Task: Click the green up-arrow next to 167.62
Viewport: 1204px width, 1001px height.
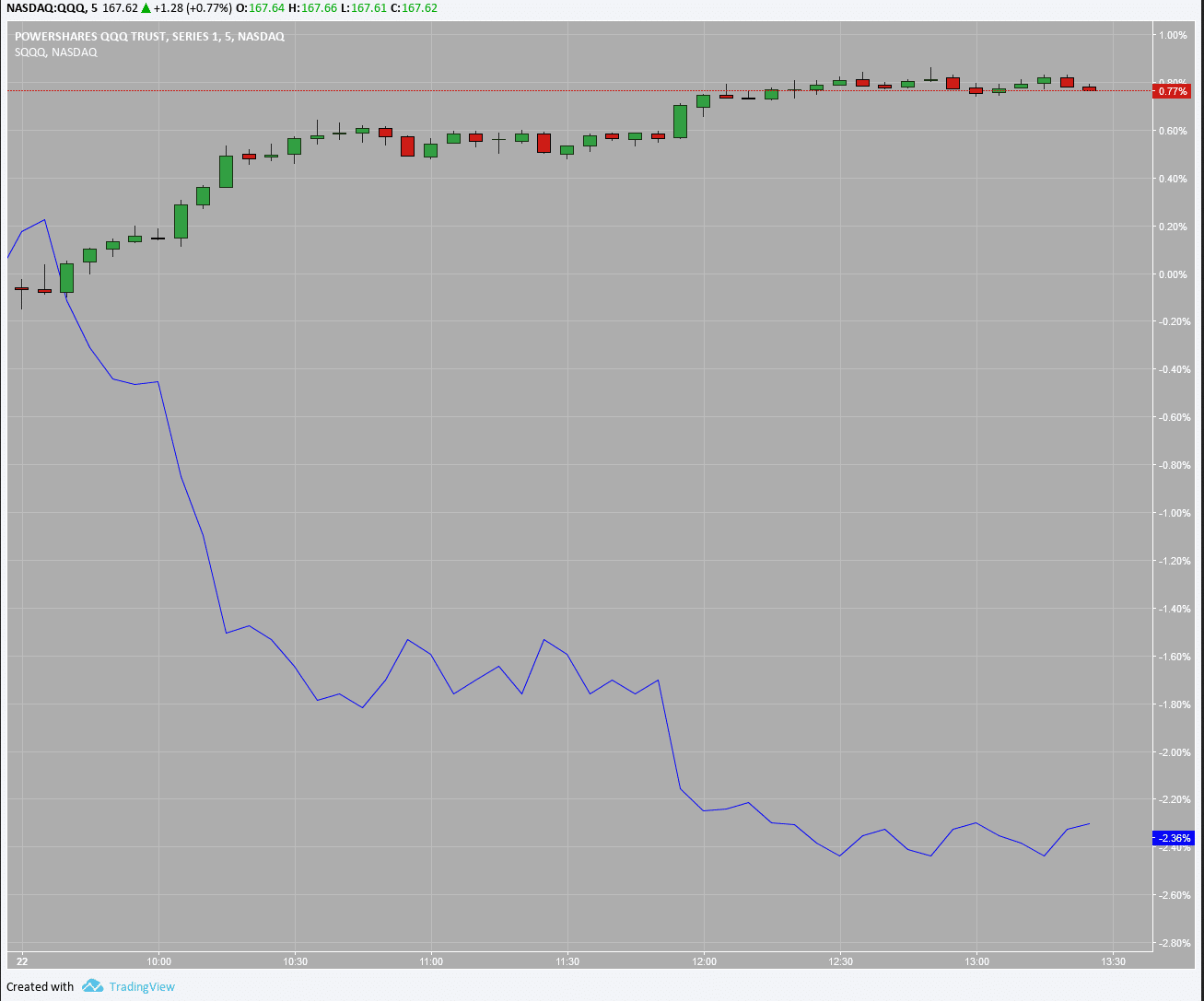Action: coord(146,8)
